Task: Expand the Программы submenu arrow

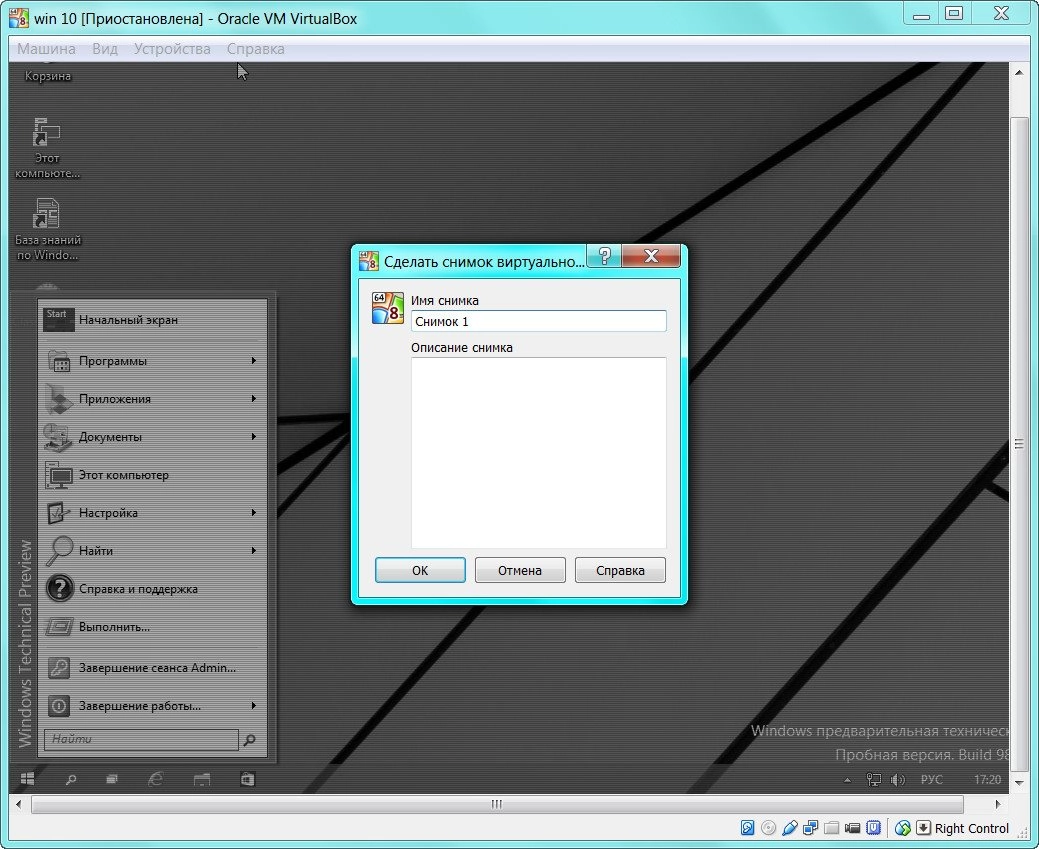Action: click(254, 361)
